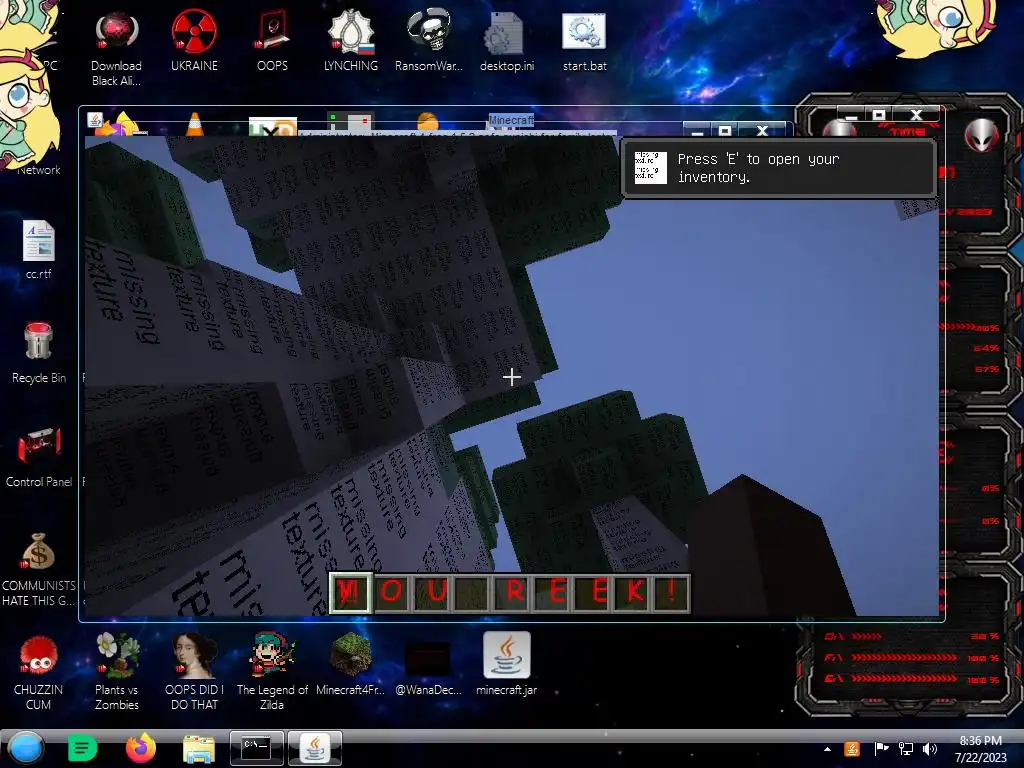Open File Explorer from the taskbar

199,749
